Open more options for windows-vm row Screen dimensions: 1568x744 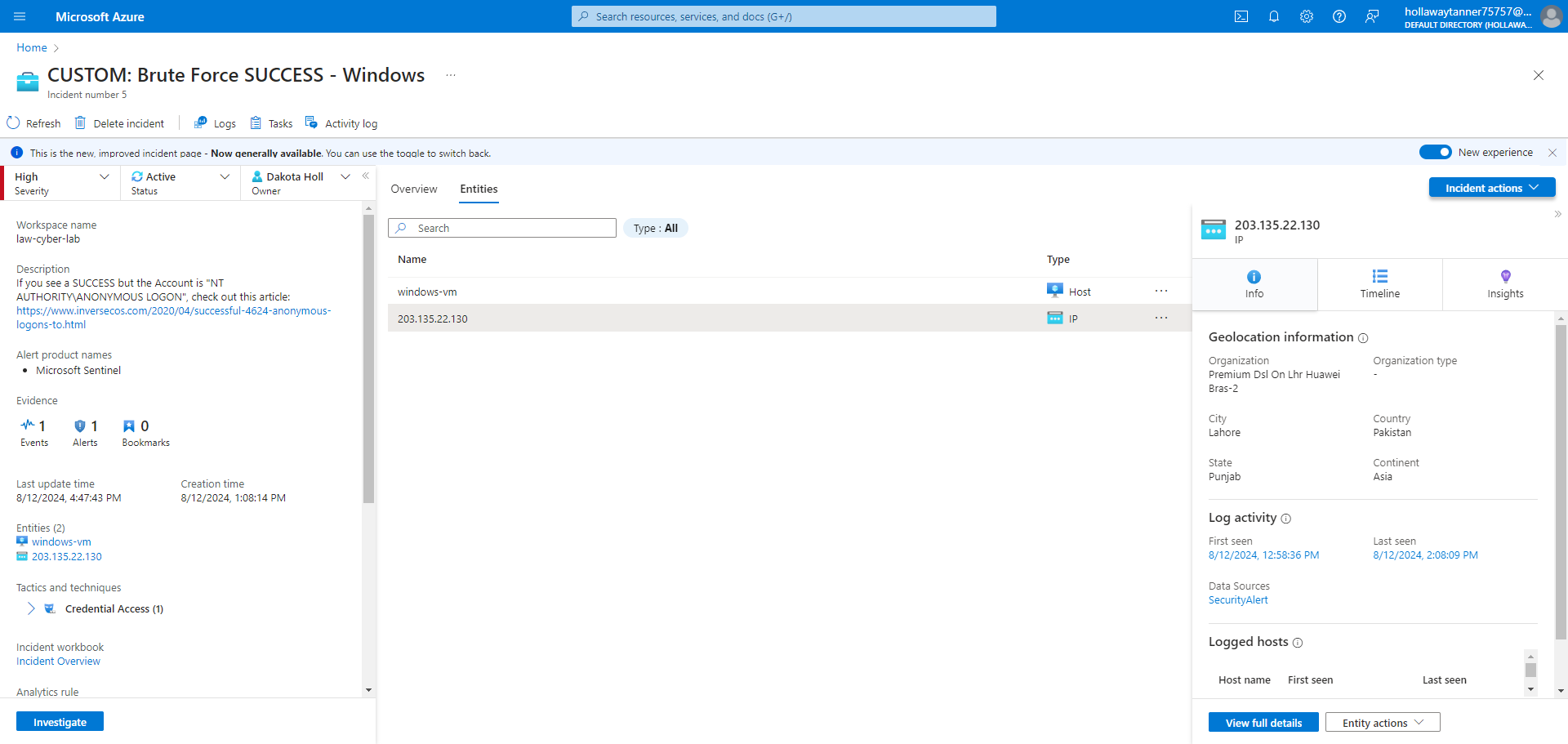point(1161,291)
